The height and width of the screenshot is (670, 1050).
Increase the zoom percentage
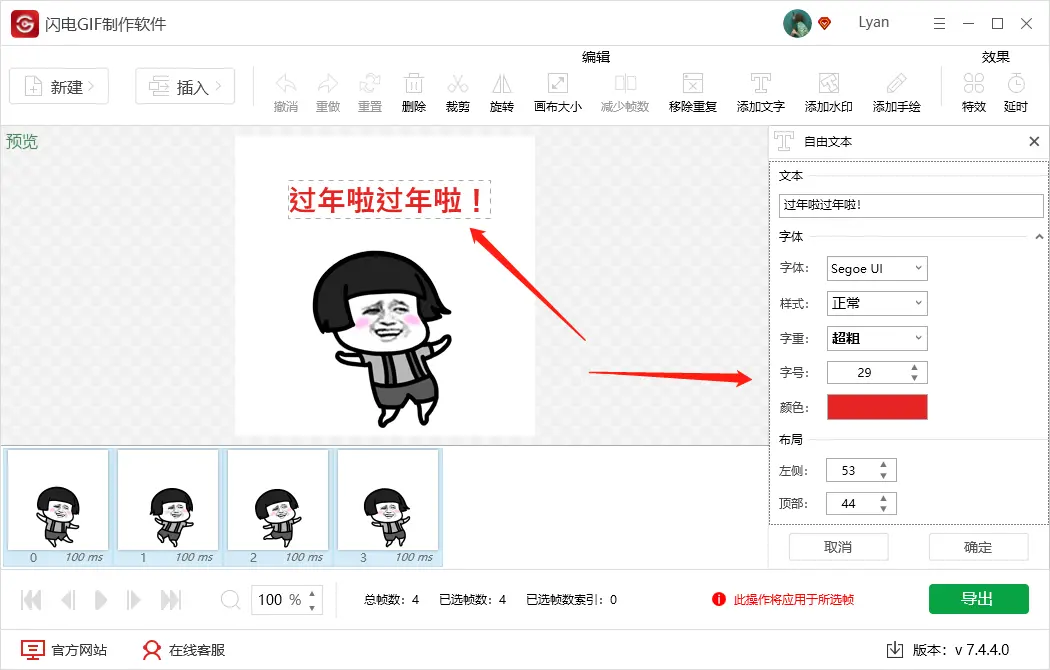[x=312, y=594]
